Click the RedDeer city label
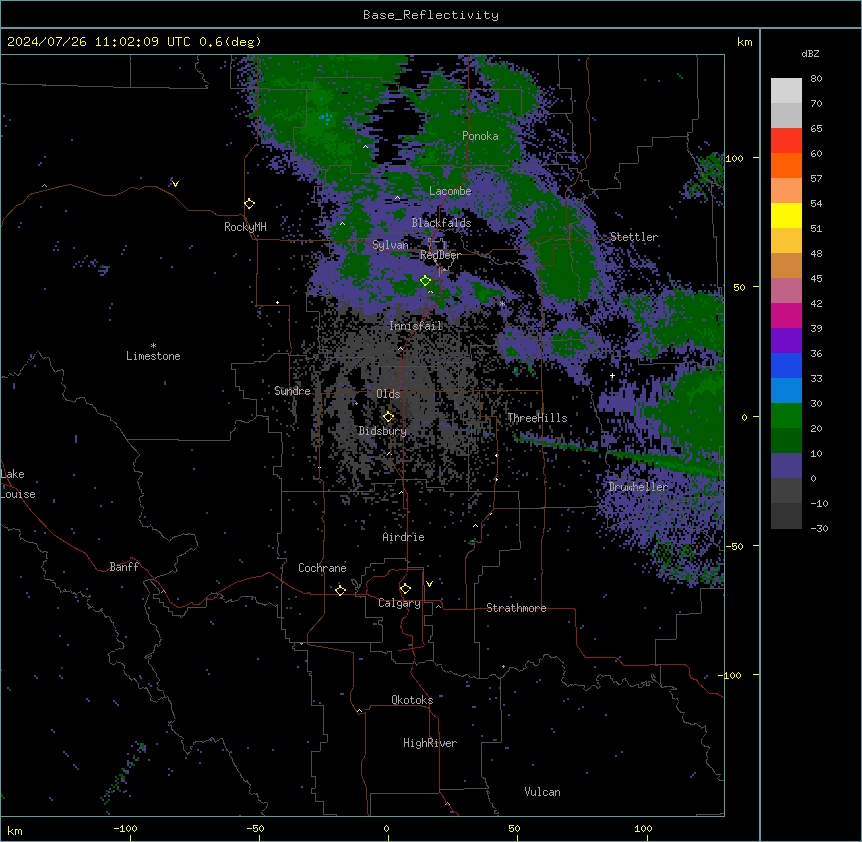This screenshot has height=842, width=862. 440,255
